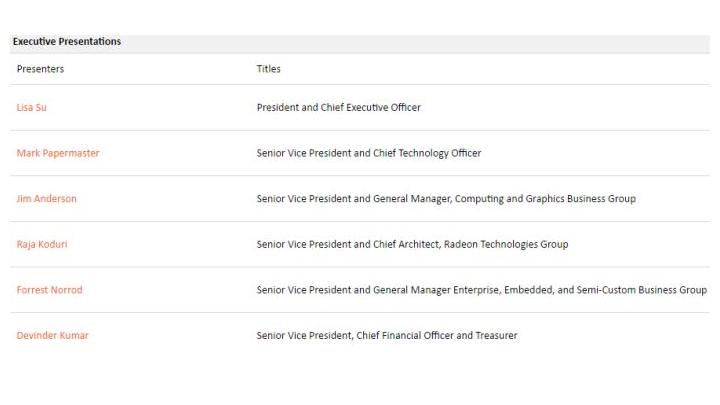The image size is (720, 405).
Task: Open the Mark Papermaster presenter link
Action: (x=58, y=153)
